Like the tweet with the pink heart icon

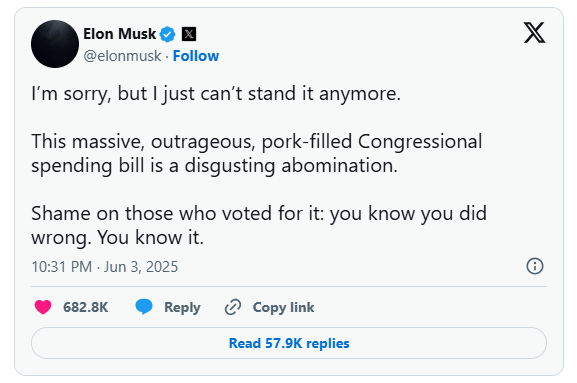pos(43,307)
